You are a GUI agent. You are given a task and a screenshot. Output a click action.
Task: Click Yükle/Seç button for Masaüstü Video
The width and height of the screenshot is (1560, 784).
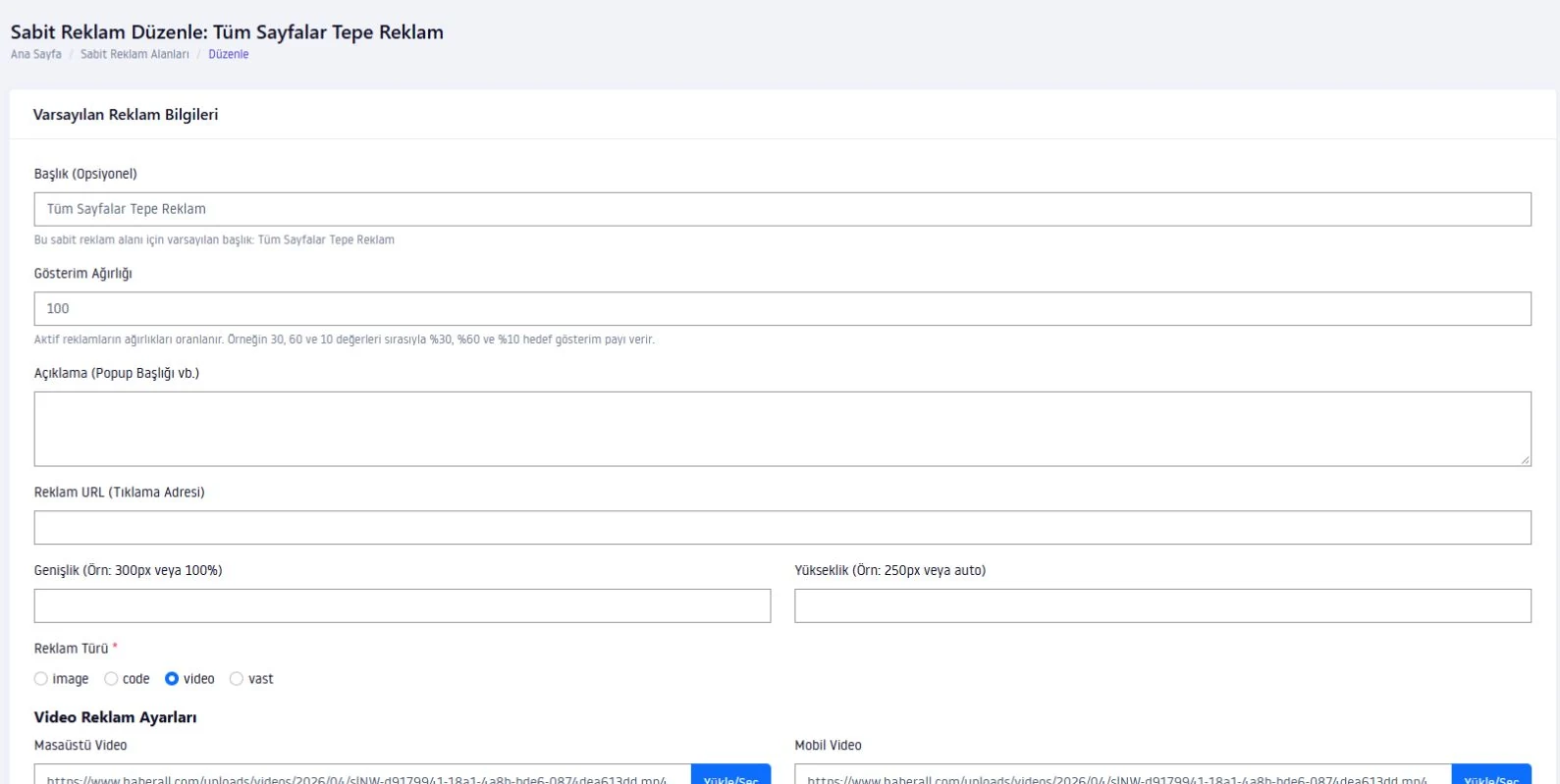click(x=731, y=775)
